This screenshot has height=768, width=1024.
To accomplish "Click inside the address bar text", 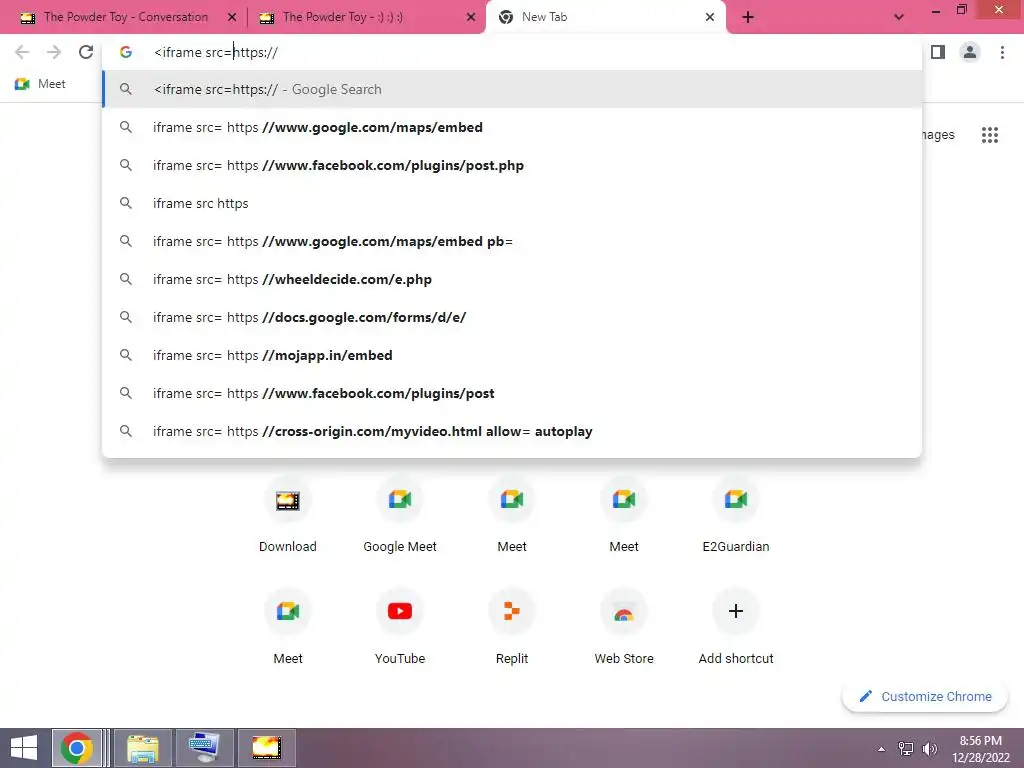I will [216, 52].
